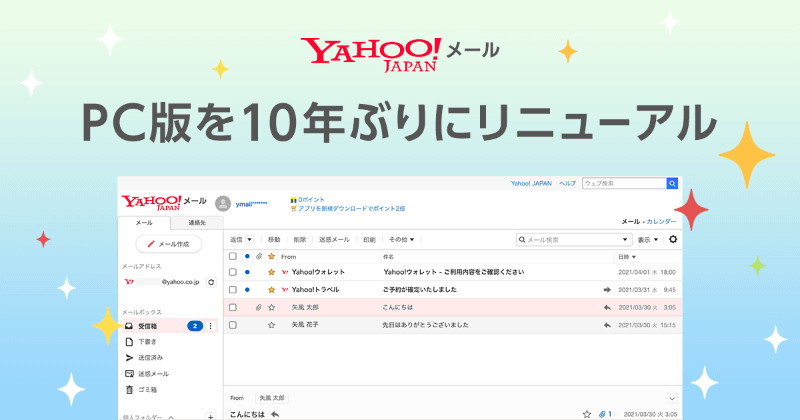Click the star column header icon
Image resolution: width=800 pixels, height=420 pixels.
pyautogui.click(x=271, y=256)
